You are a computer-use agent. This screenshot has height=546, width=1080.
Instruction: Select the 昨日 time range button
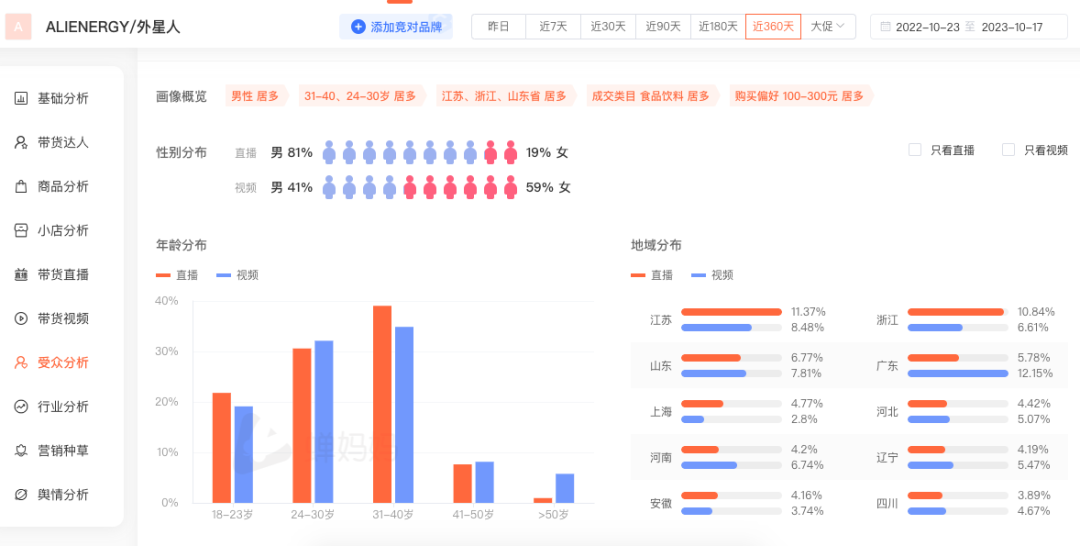point(498,27)
